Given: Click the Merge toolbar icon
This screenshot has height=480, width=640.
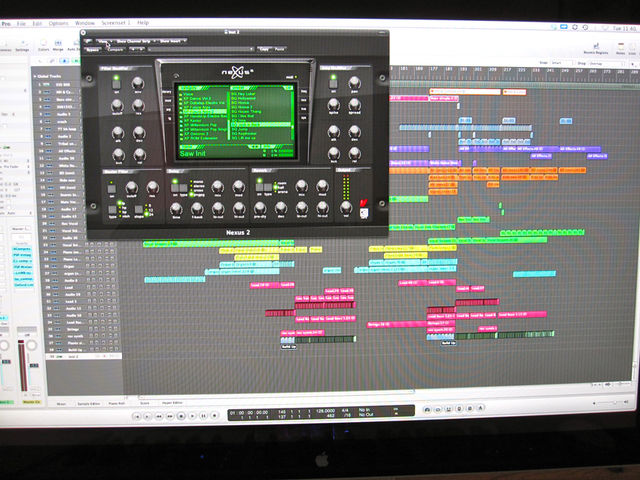Looking at the screenshot, I should tap(58, 45).
